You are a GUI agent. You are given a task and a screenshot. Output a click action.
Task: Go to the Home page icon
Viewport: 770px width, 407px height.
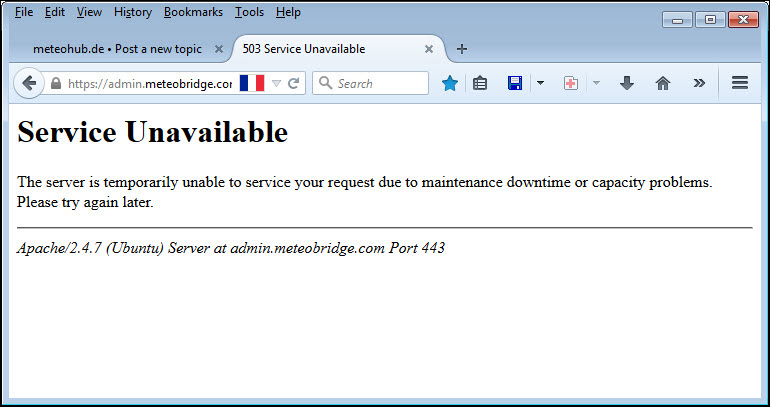(x=662, y=83)
